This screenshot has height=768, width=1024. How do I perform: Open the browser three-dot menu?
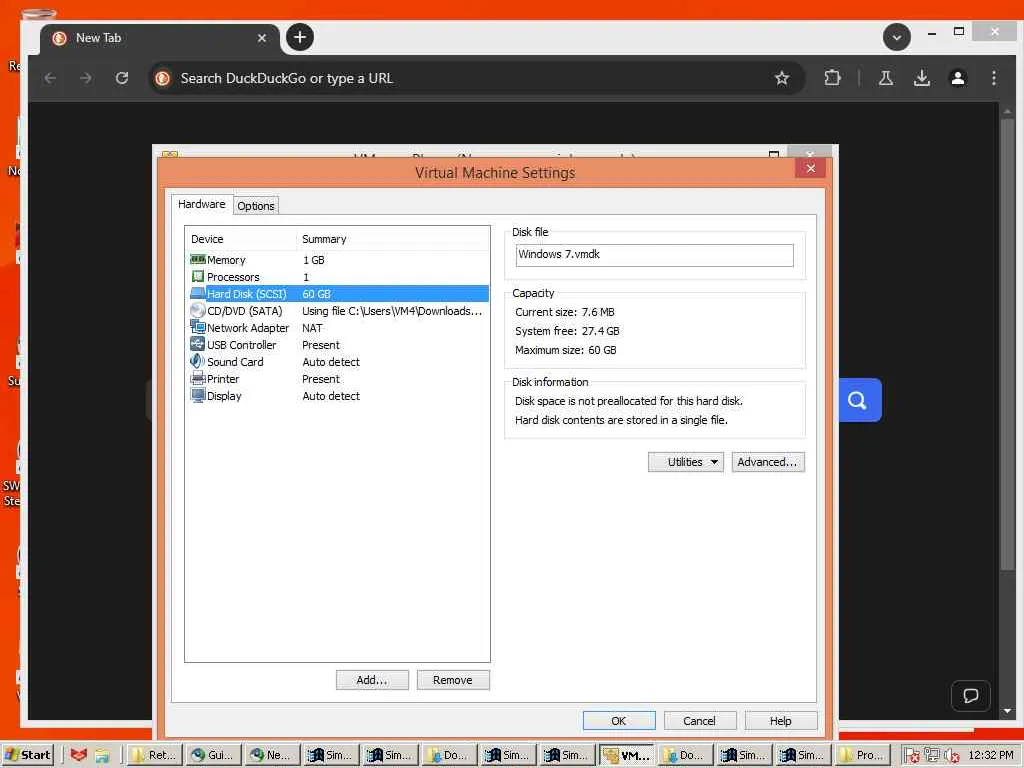tap(993, 78)
